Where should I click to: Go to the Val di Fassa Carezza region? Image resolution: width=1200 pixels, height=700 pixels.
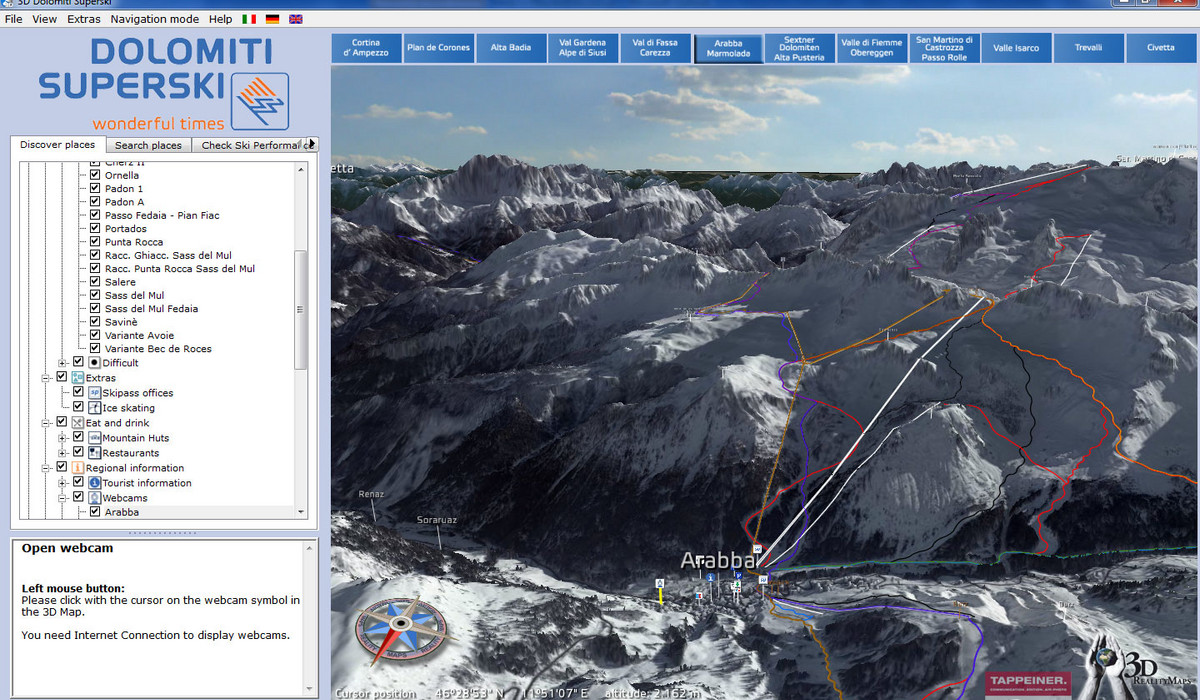[x=655, y=48]
